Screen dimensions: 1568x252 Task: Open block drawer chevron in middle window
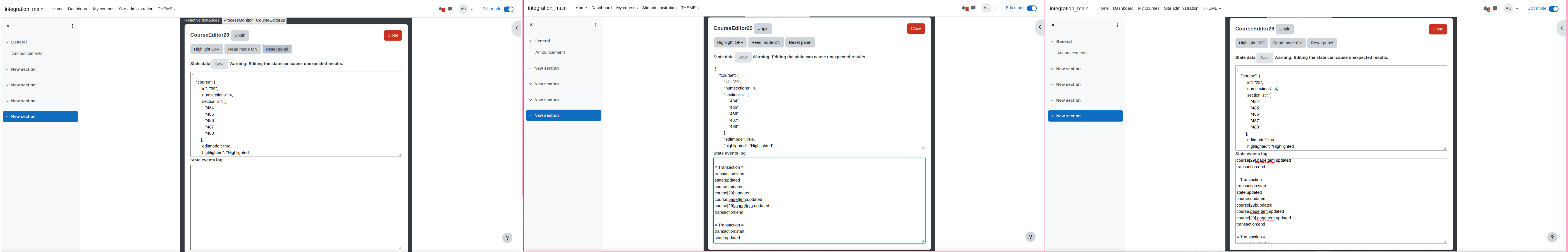point(1040,27)
